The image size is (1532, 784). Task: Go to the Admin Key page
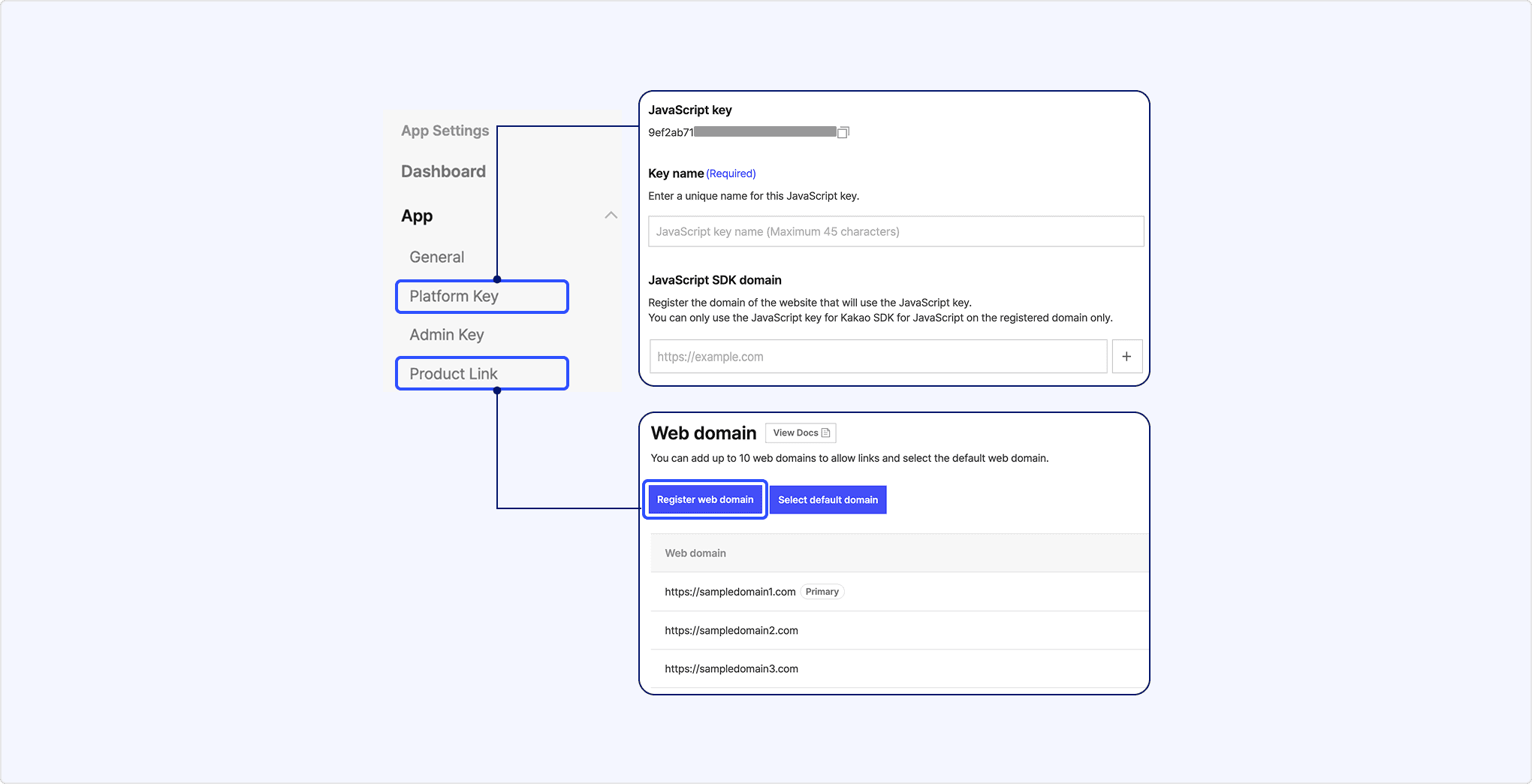(x=446, y=335)
